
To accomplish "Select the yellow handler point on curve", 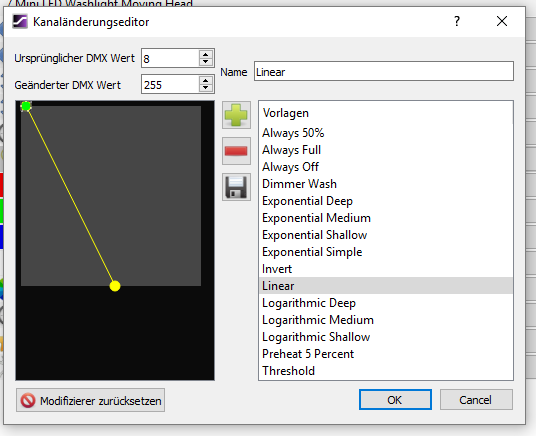I will tap(115, 286).
